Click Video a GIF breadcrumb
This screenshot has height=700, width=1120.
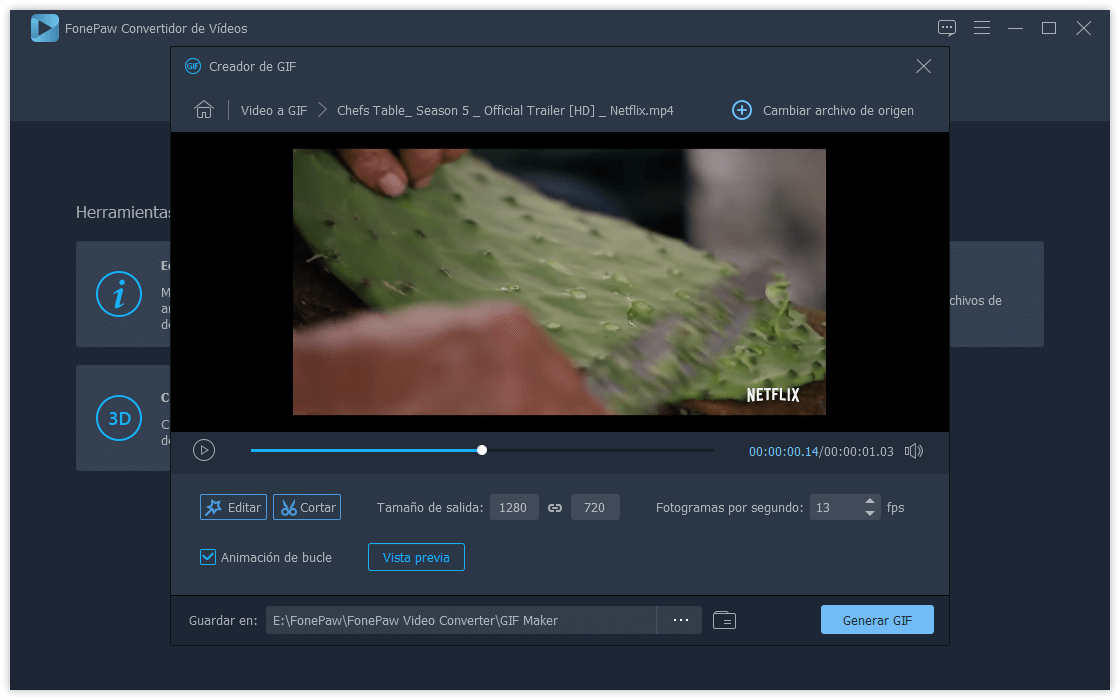pos(274,110)
